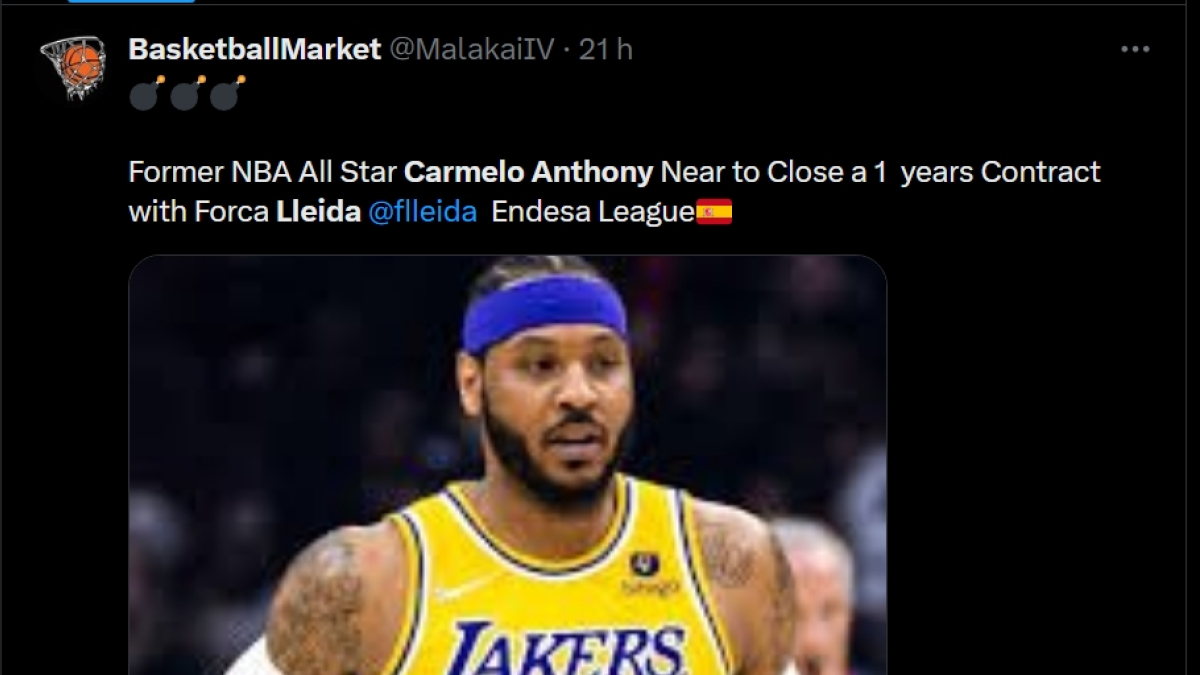Click the Spain flag emoji after Endesa League

pos(714,211)
